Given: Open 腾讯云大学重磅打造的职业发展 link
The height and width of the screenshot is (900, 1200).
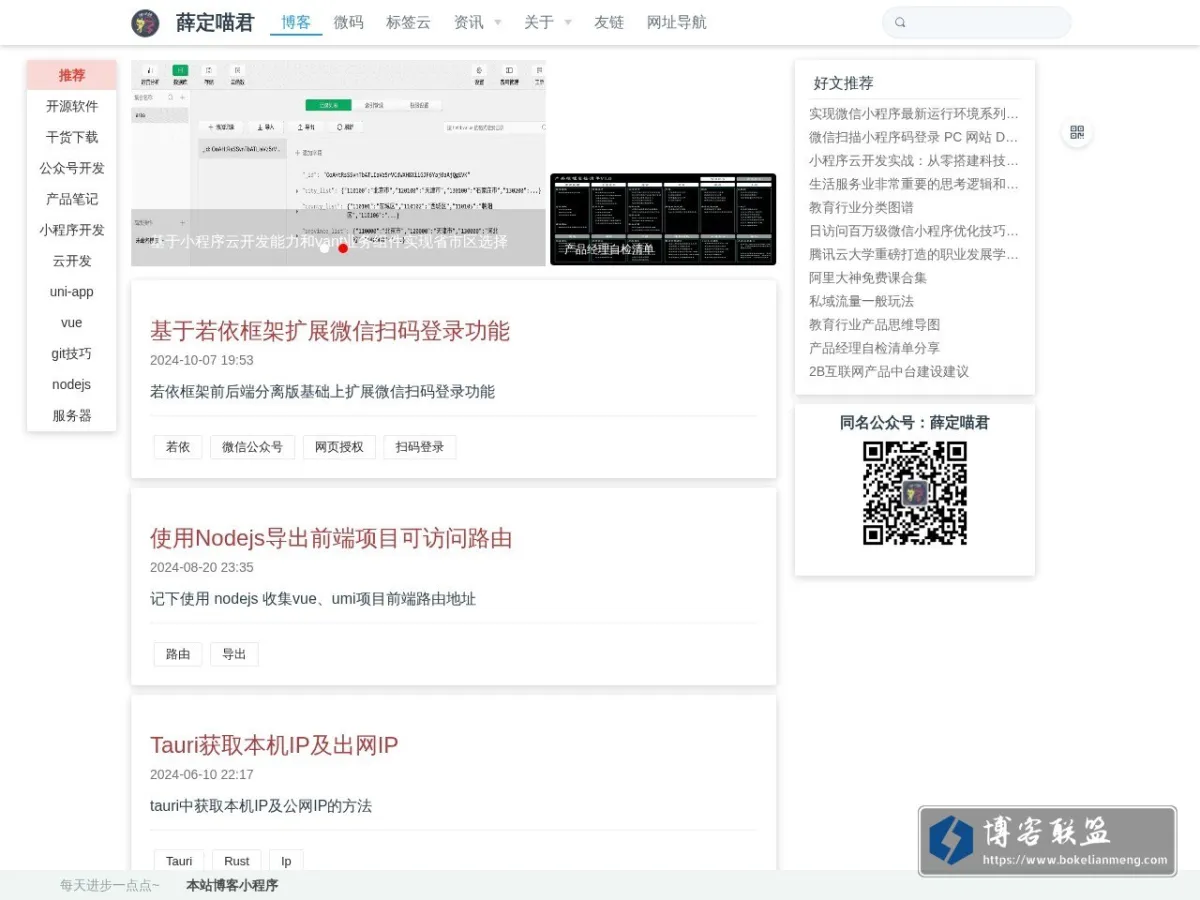Looking at the screenshot, I should tap(914, 254).
